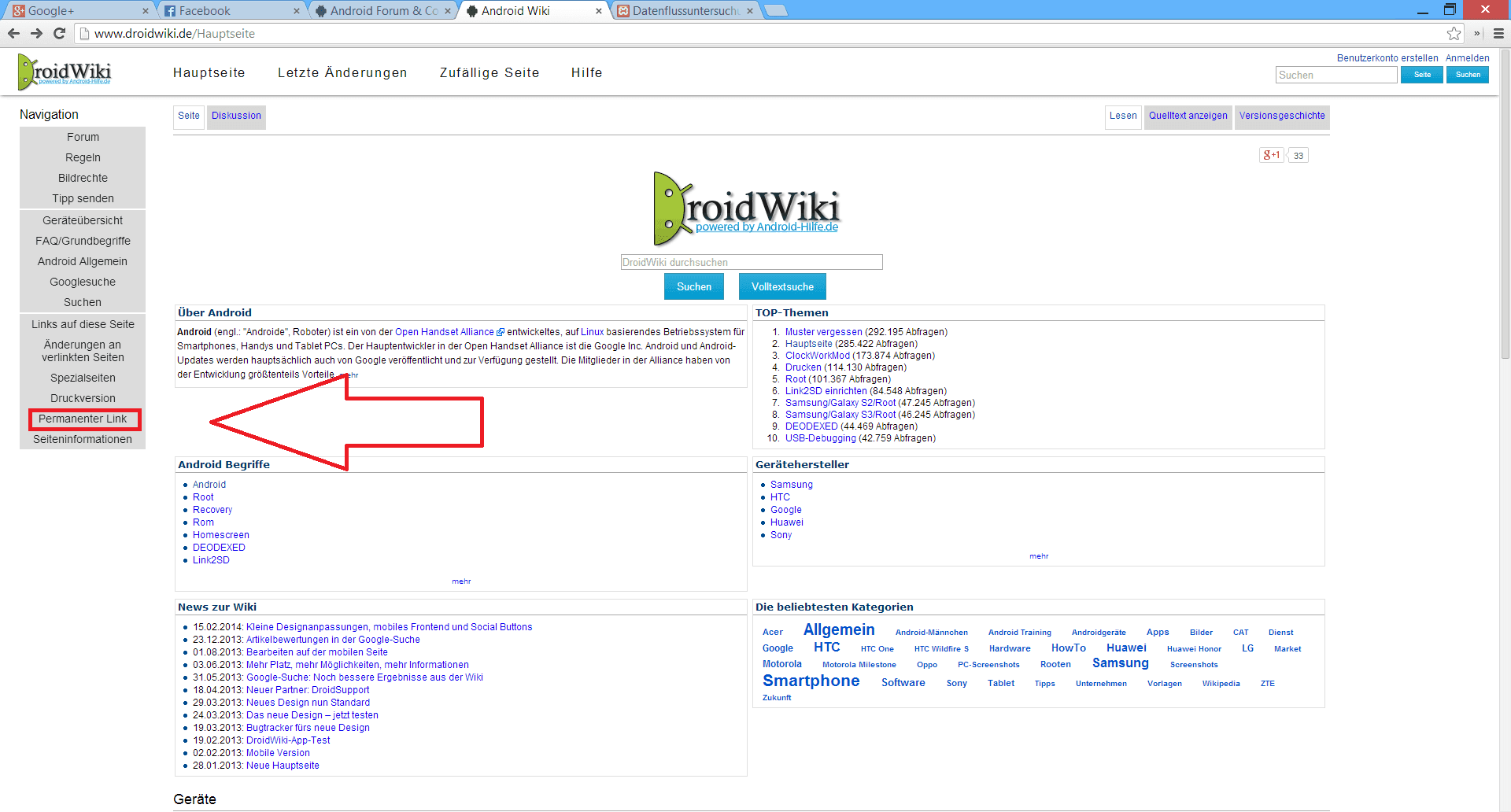Focus the header Suchen input field
The width and height of the screenshot is (1511, 812).
(1336, 75)
